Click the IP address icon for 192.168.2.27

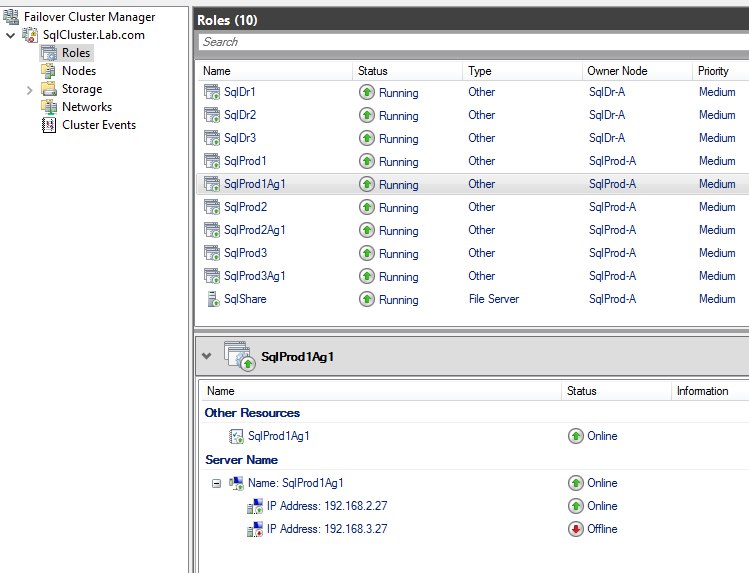tap(255, 506)
